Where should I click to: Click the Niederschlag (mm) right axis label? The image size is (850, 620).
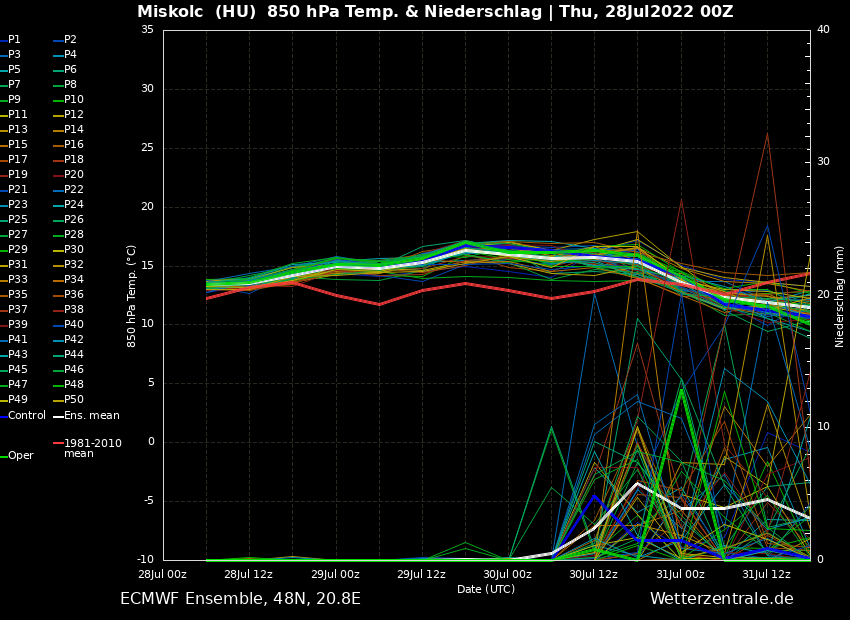pyautogui.click(x=840, y=296)
